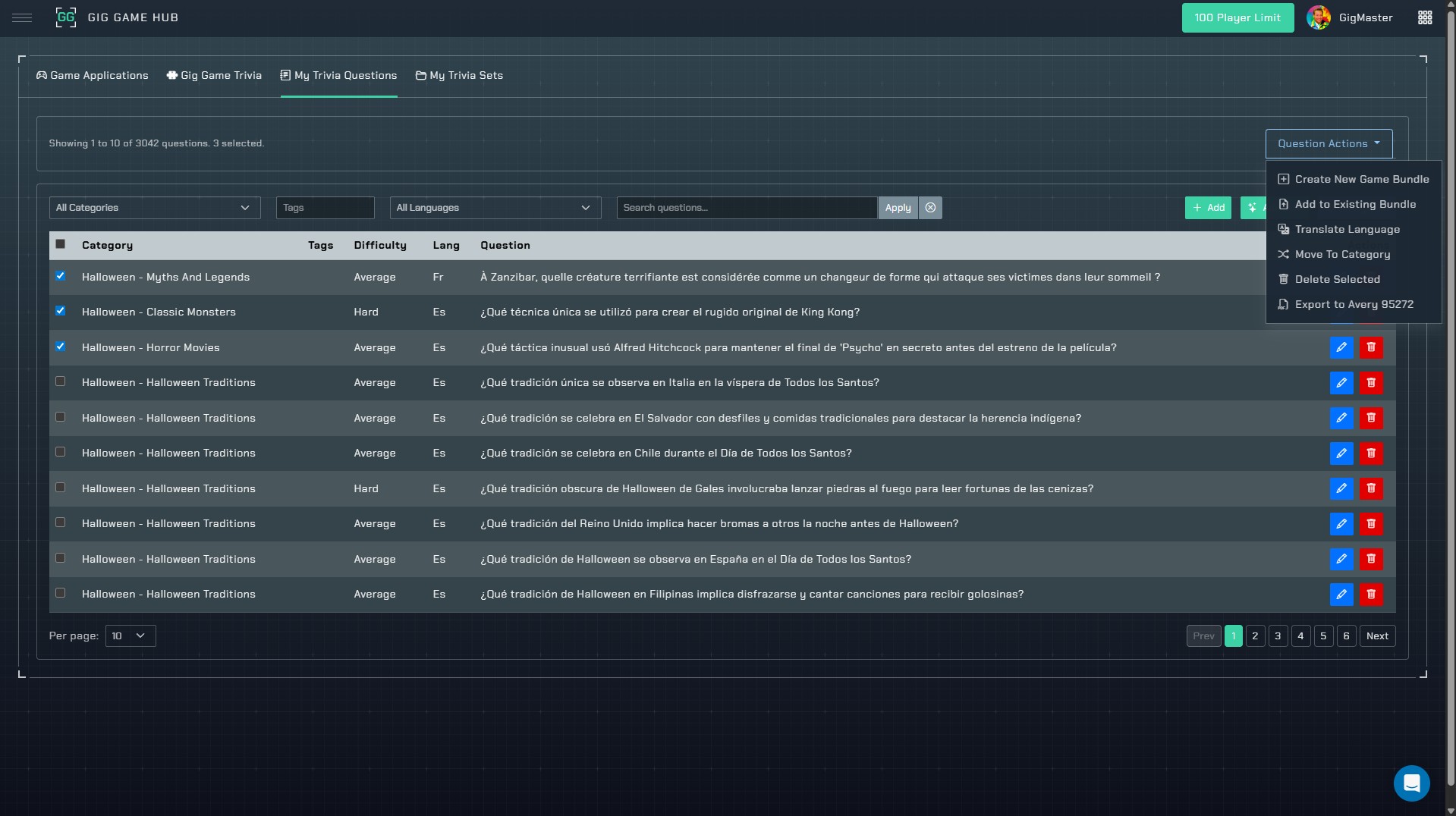
Task: Delete the Gales tradition question via trash icon
Action: click(1370, 489)
